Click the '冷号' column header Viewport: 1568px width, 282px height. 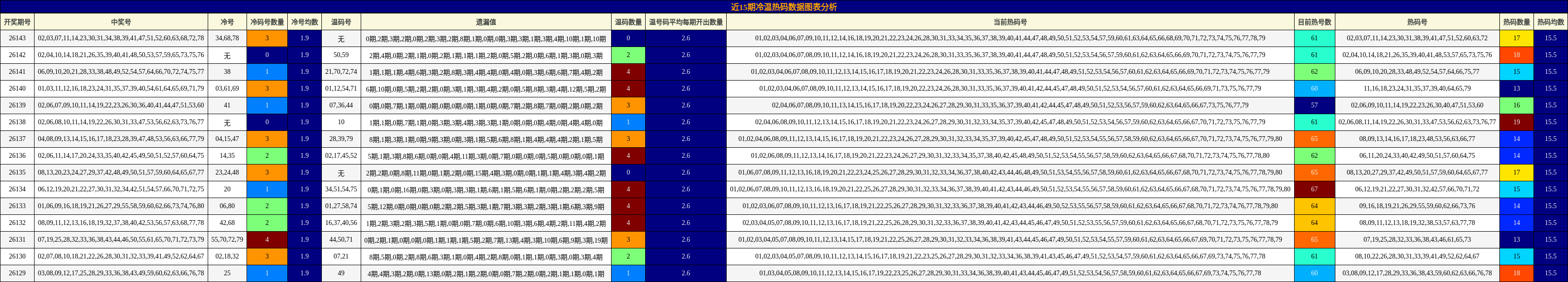click(227, 22)
